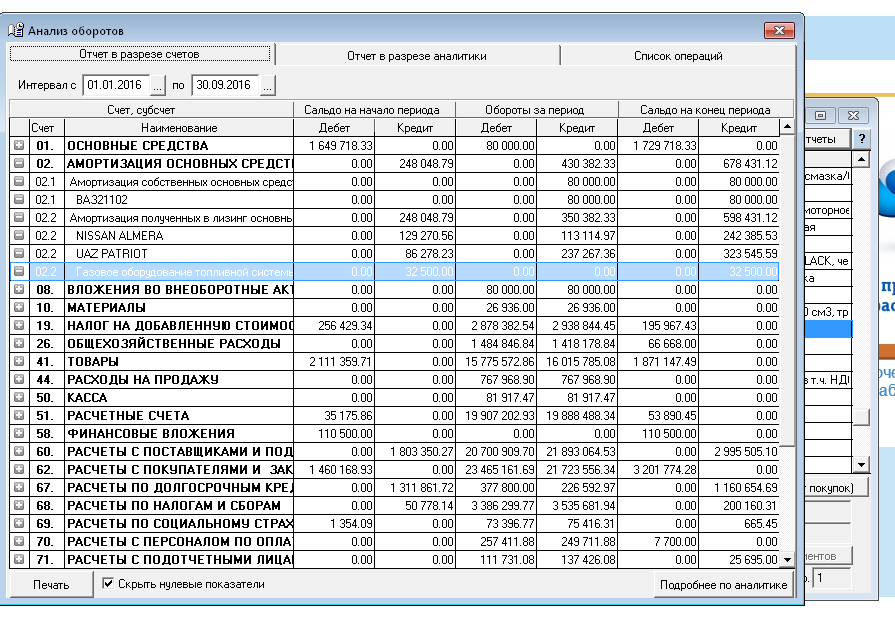Expand account 26 Общехозяйственные расходы
Screen dimensions: 895x631
[x=19, y=344]
